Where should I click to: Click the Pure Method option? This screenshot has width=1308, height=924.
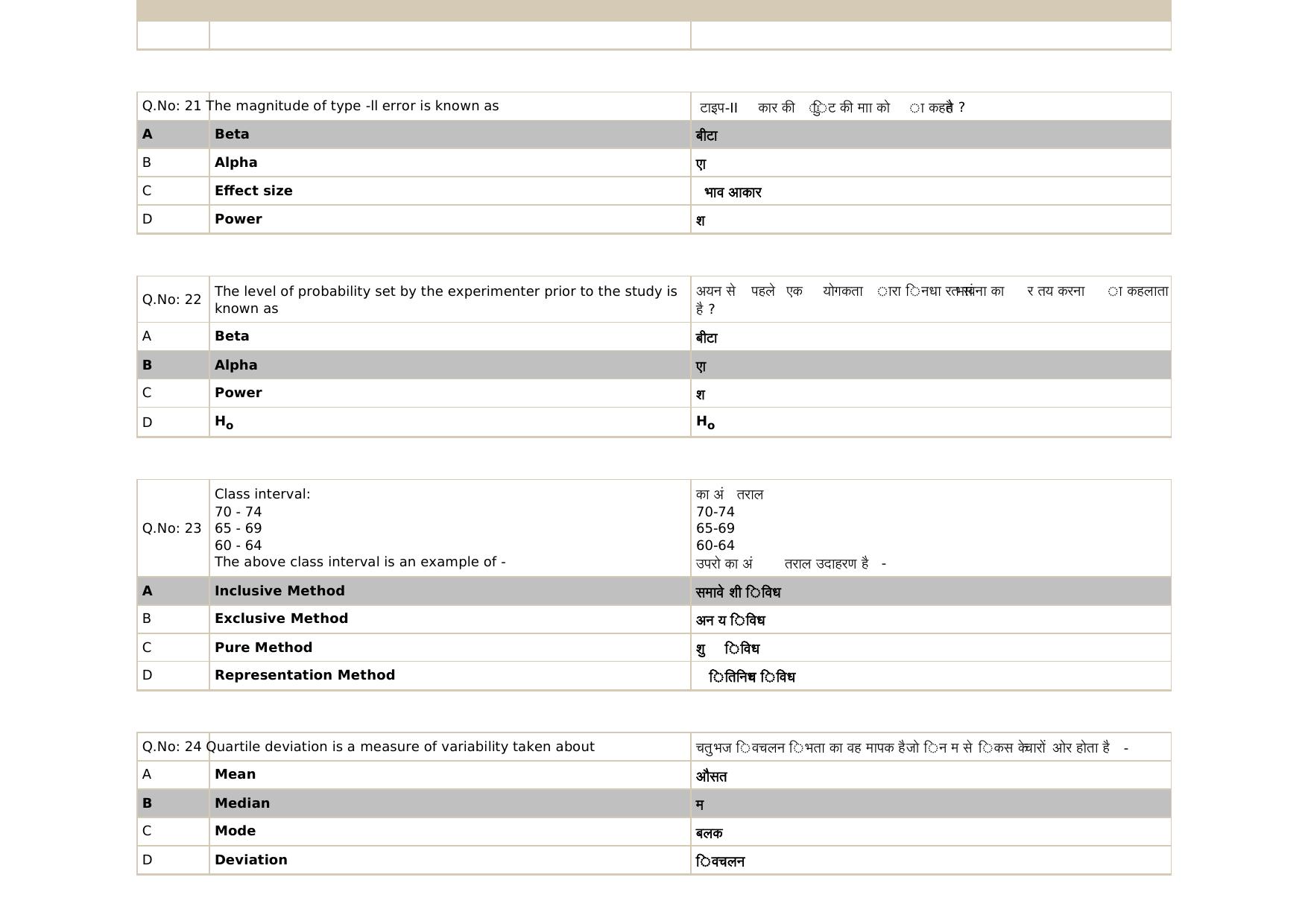point(263,648)
